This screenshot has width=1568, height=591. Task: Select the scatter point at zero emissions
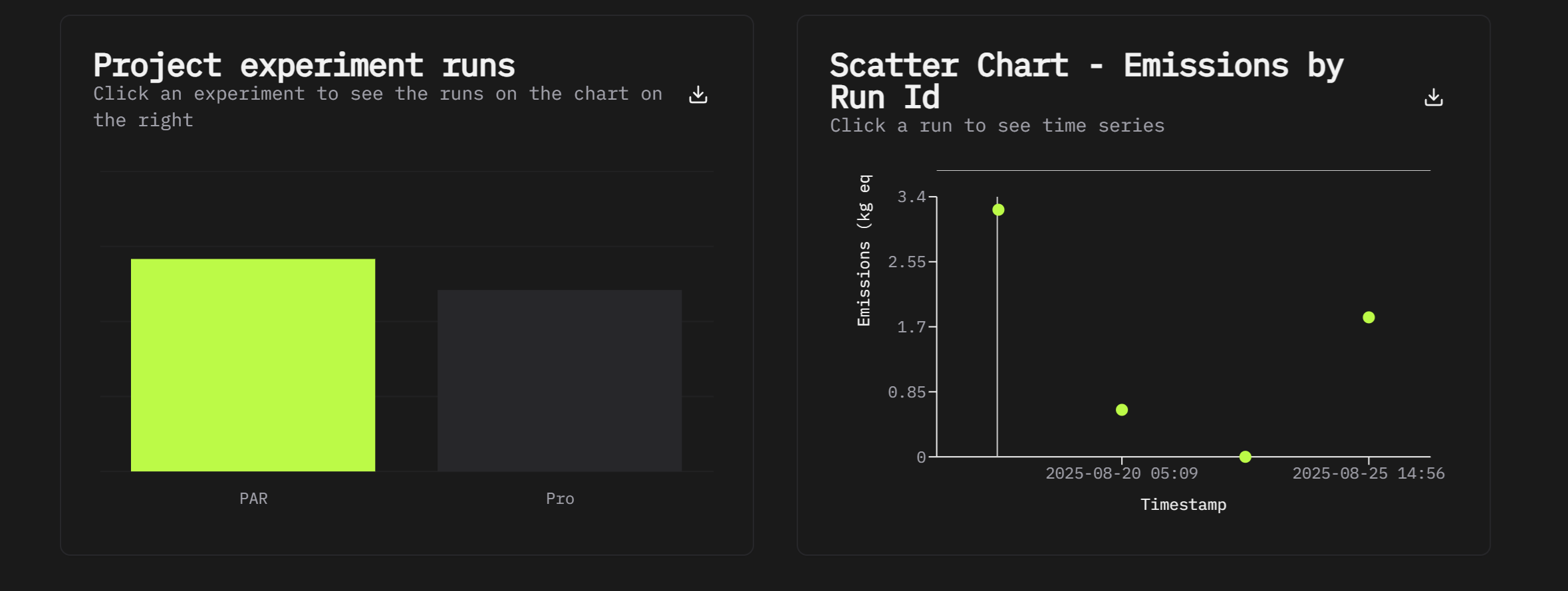1245,457
